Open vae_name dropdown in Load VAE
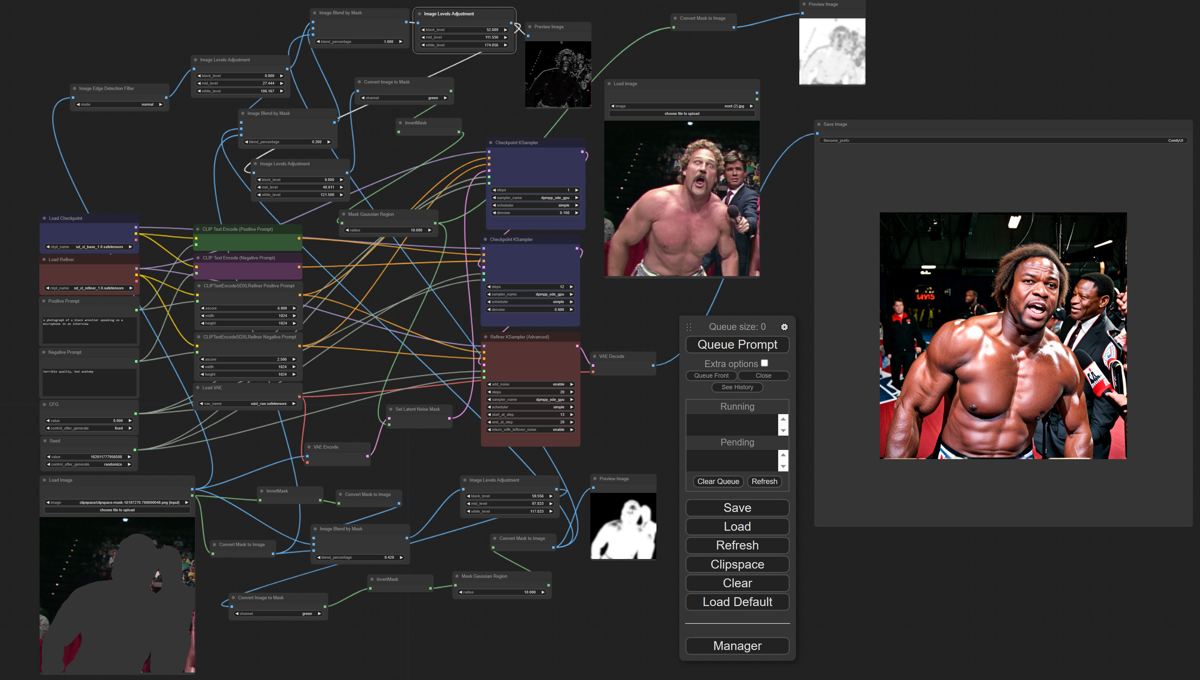 coord(248,404)
